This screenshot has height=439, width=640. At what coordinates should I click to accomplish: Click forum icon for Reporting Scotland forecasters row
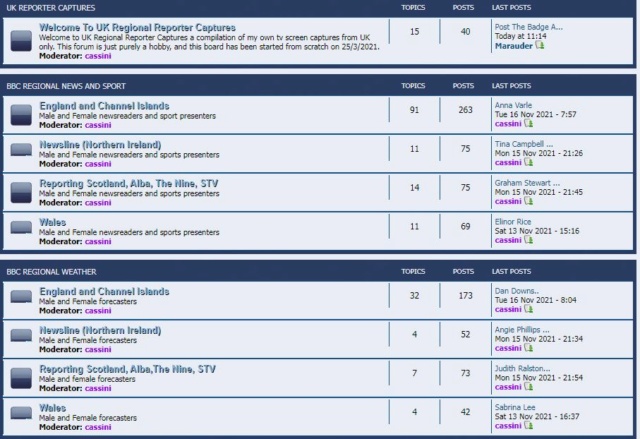click(x=21, y=378)
